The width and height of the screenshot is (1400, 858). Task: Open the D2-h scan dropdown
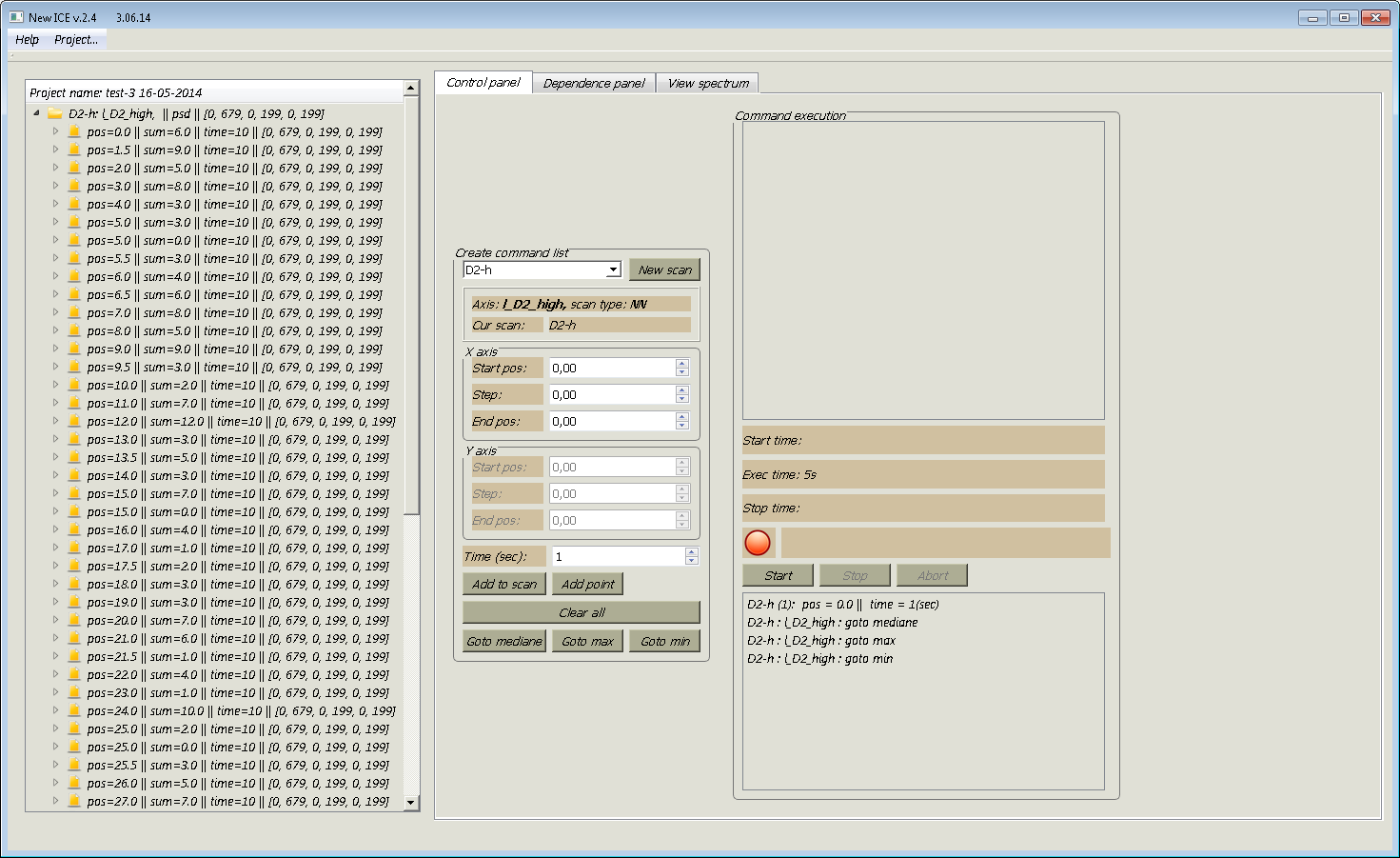pyautogui.click(x=613, y=269)
